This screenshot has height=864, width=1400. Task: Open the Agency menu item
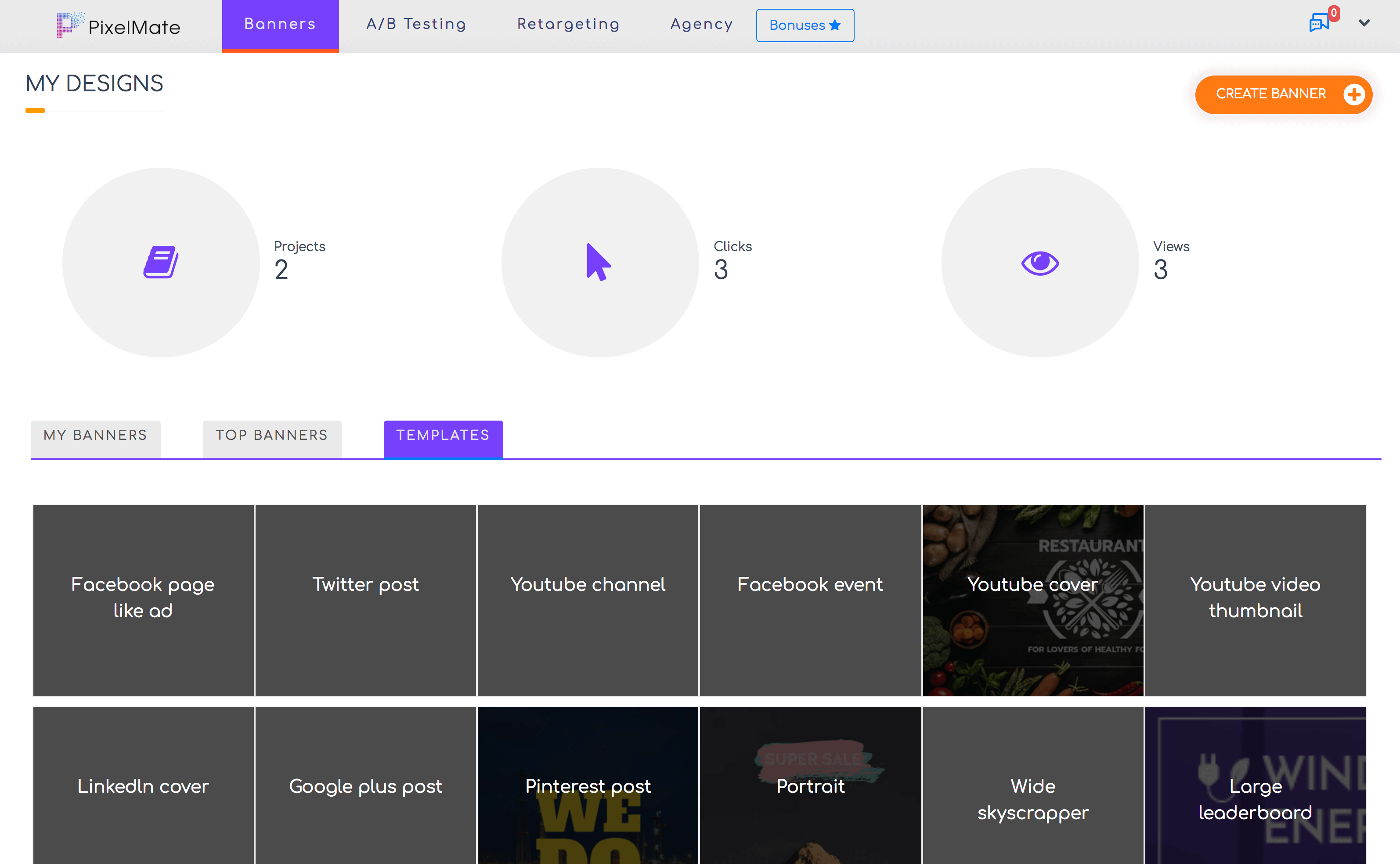pos(701,24)
